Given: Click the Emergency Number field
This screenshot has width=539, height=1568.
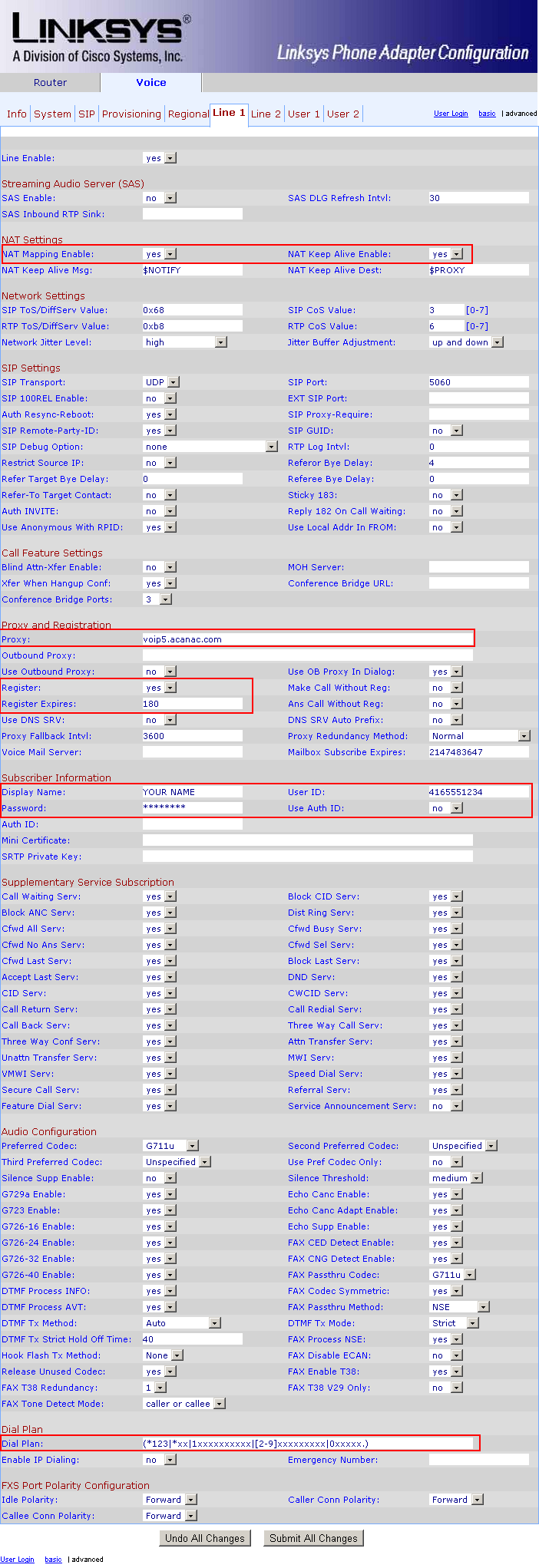Looking at the screenshot, I should tap(479, 1460).
